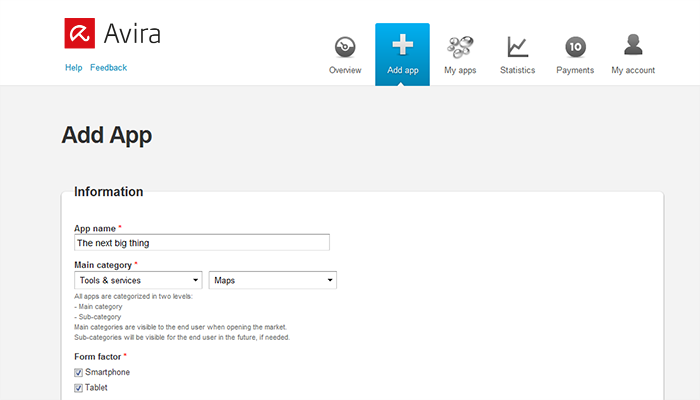This screenshot has height=400, width=700.
Task: Open the Statistics chart icon
Action: click(x=517, y=47)
